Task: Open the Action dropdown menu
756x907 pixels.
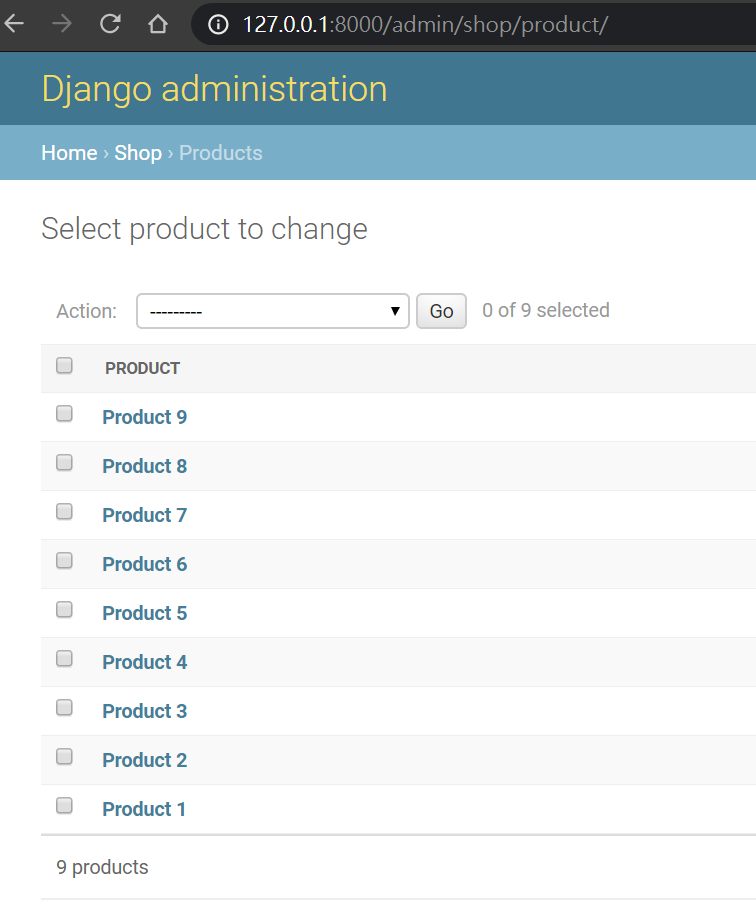Action: 273,311
